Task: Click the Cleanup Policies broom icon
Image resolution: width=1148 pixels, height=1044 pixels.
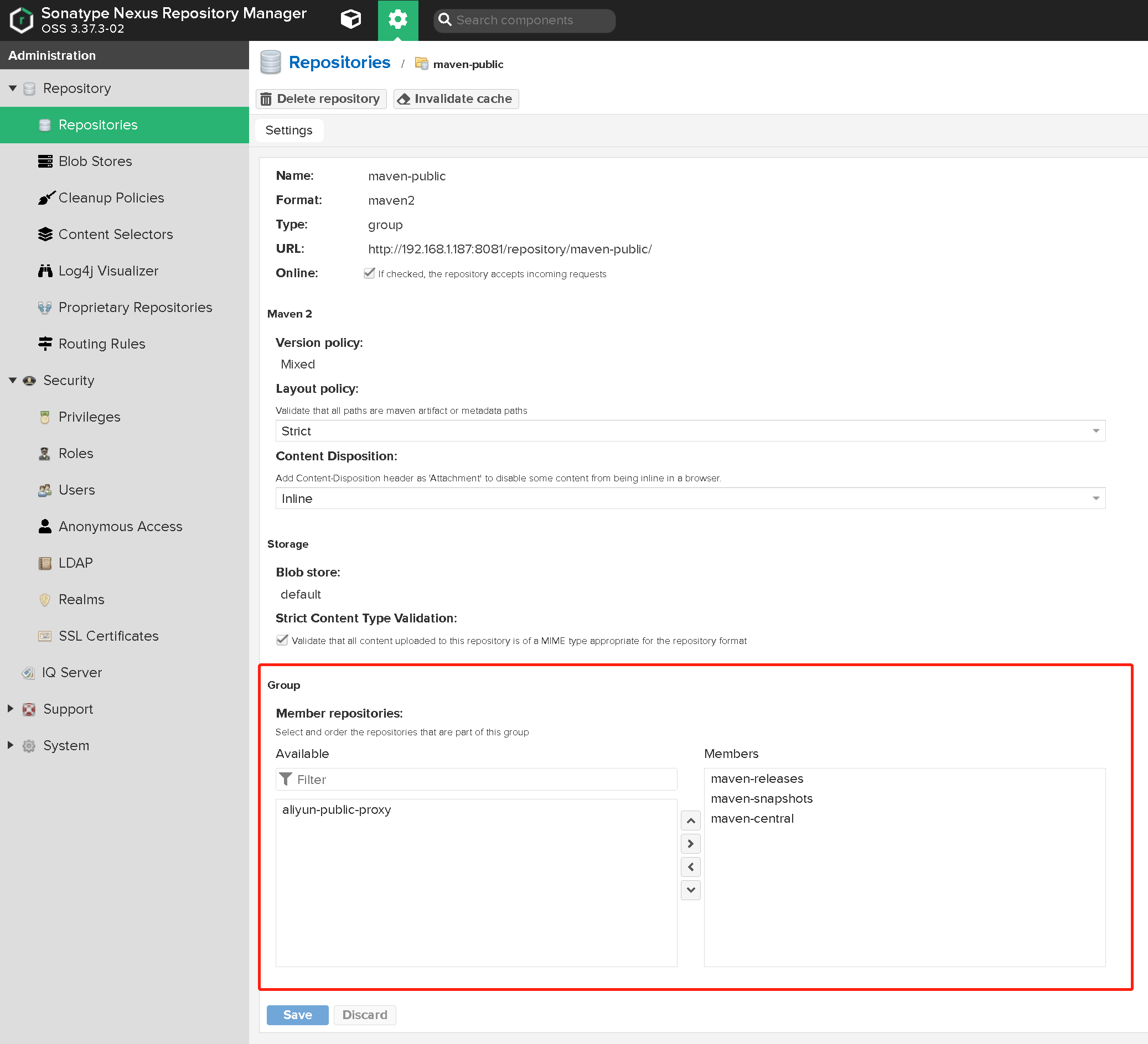Action: 46,198
